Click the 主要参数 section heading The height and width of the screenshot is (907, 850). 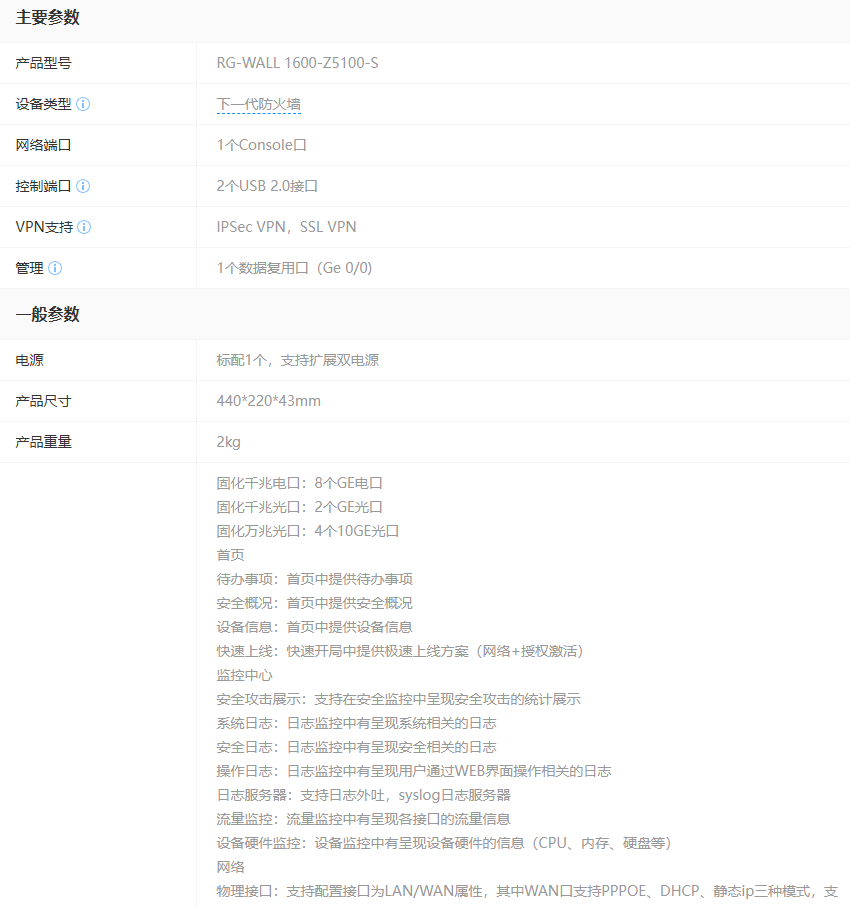(x=47, y=17)
